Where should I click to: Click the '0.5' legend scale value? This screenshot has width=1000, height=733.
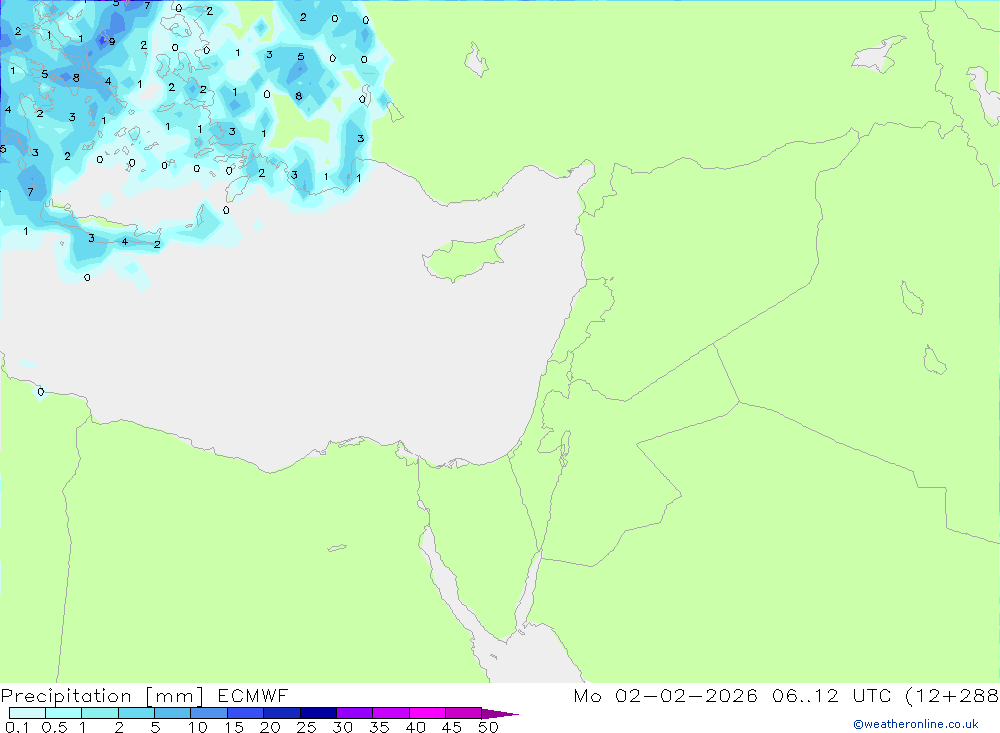[54, 727]
